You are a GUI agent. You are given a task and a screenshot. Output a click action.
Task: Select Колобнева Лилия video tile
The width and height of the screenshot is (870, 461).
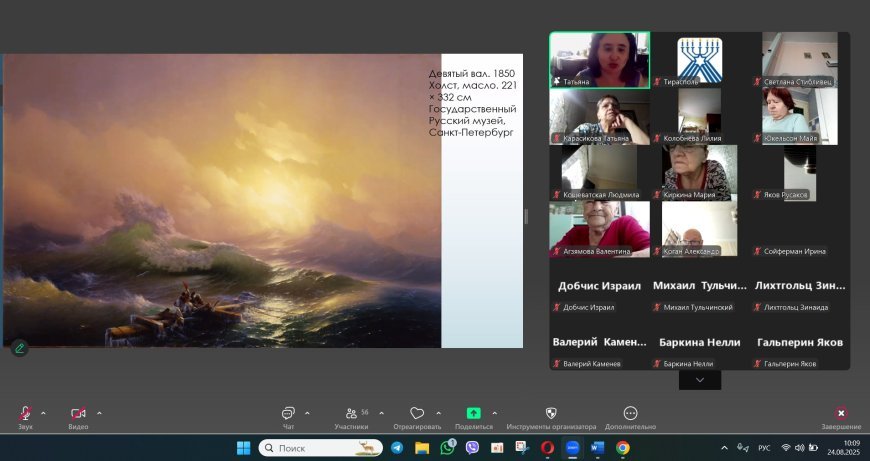coord(700,116)
